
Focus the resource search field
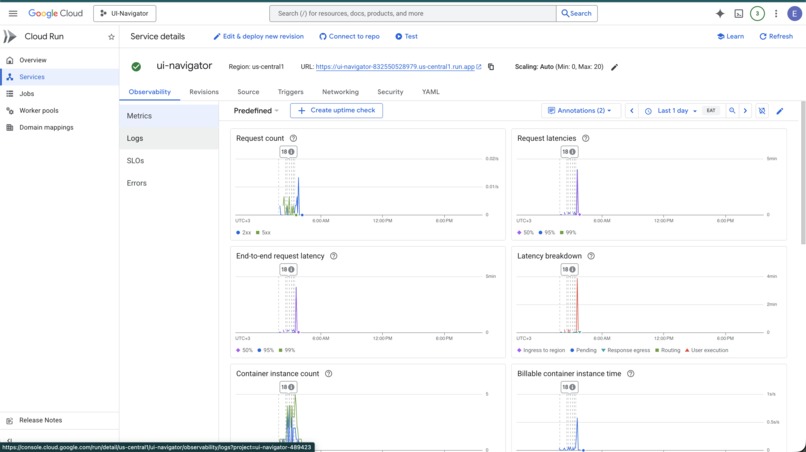412,13
